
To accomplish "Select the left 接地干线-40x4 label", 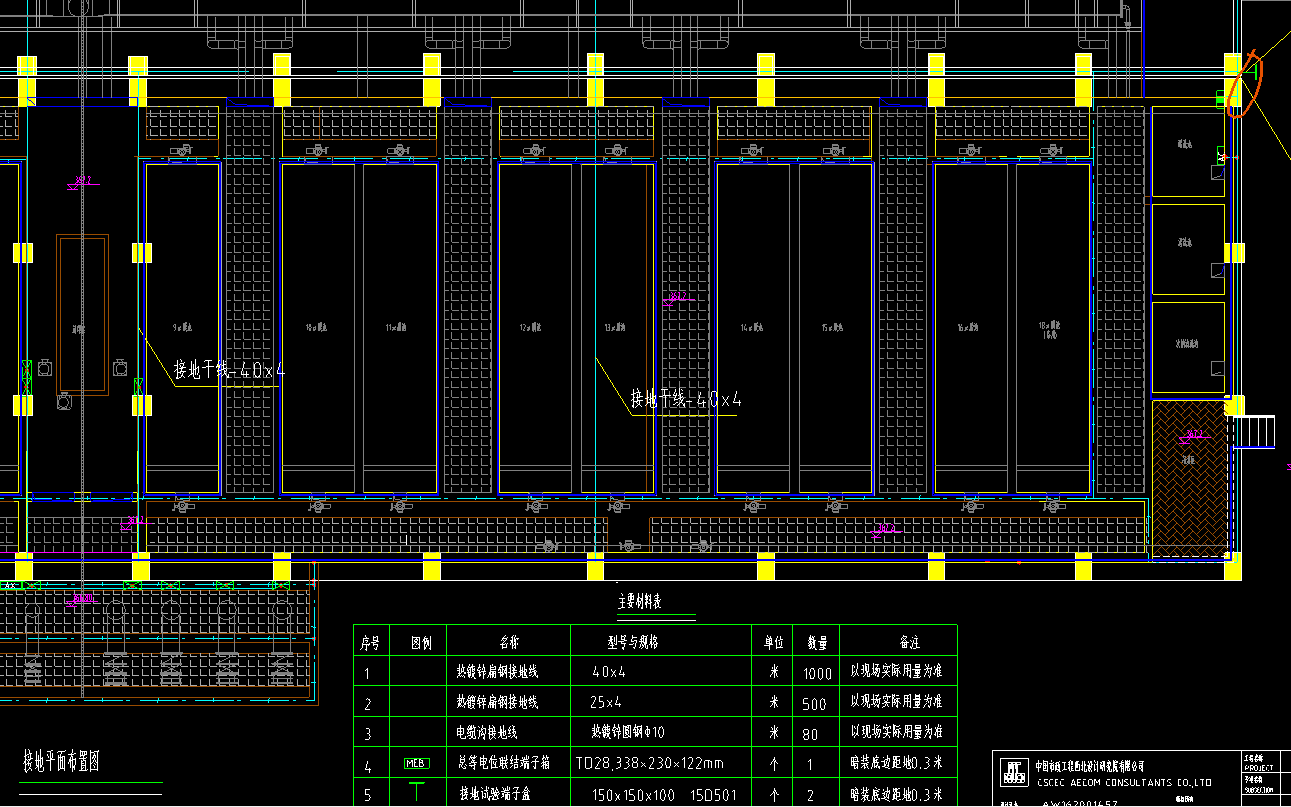I will coord(229,371).
